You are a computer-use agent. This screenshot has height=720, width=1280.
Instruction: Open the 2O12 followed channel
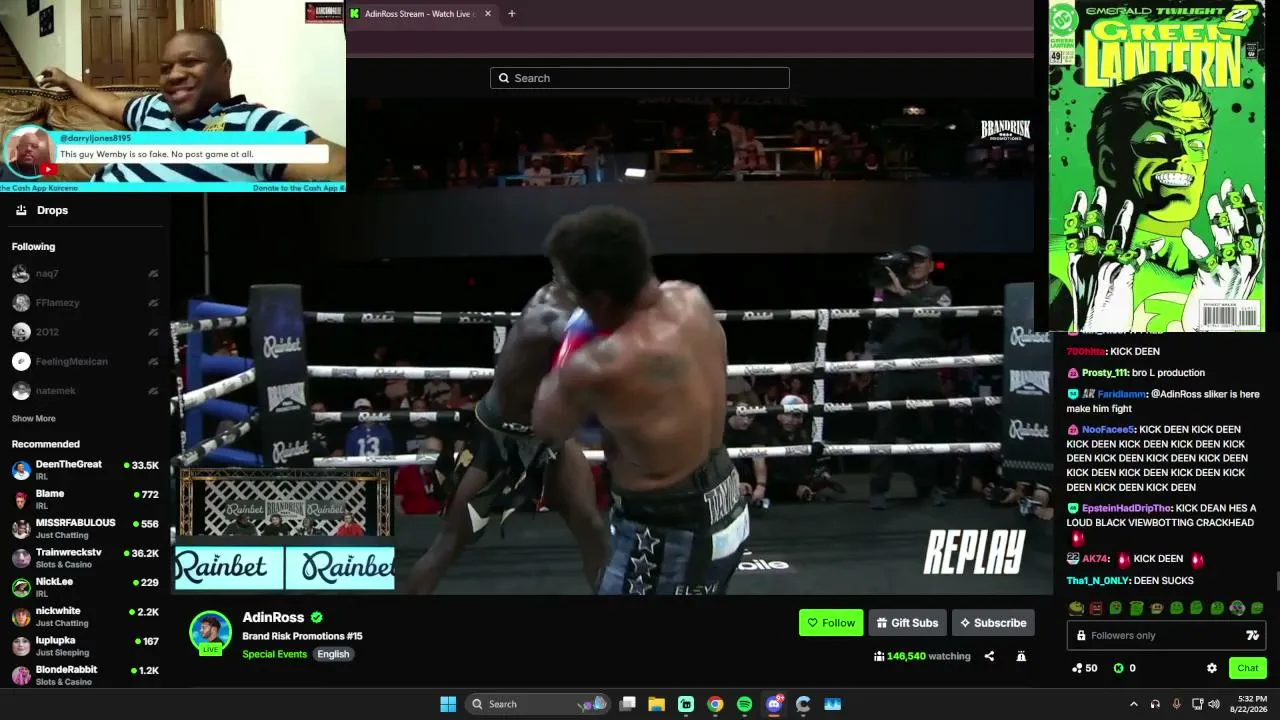[85, 332]
